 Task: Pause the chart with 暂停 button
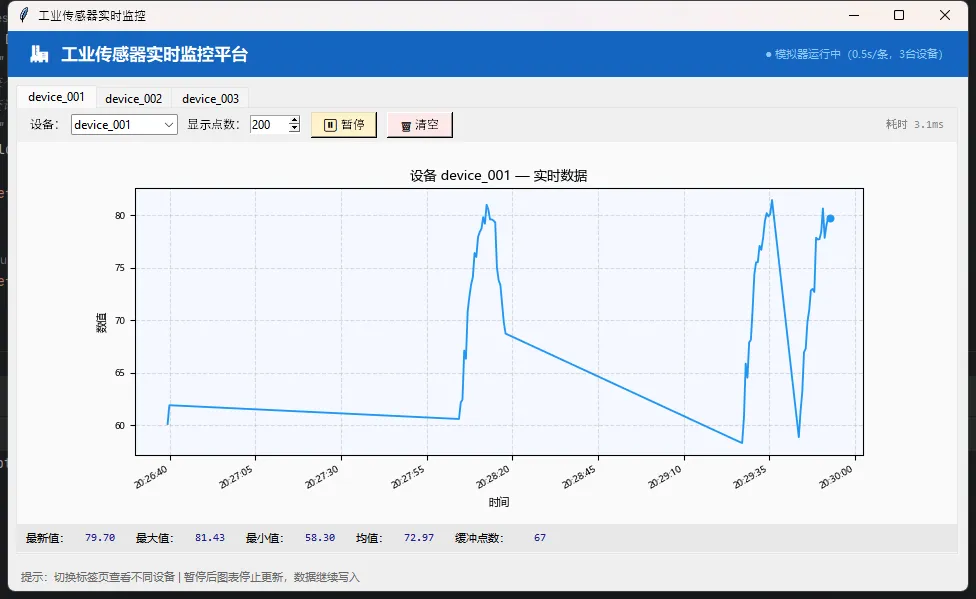point(344,125)
